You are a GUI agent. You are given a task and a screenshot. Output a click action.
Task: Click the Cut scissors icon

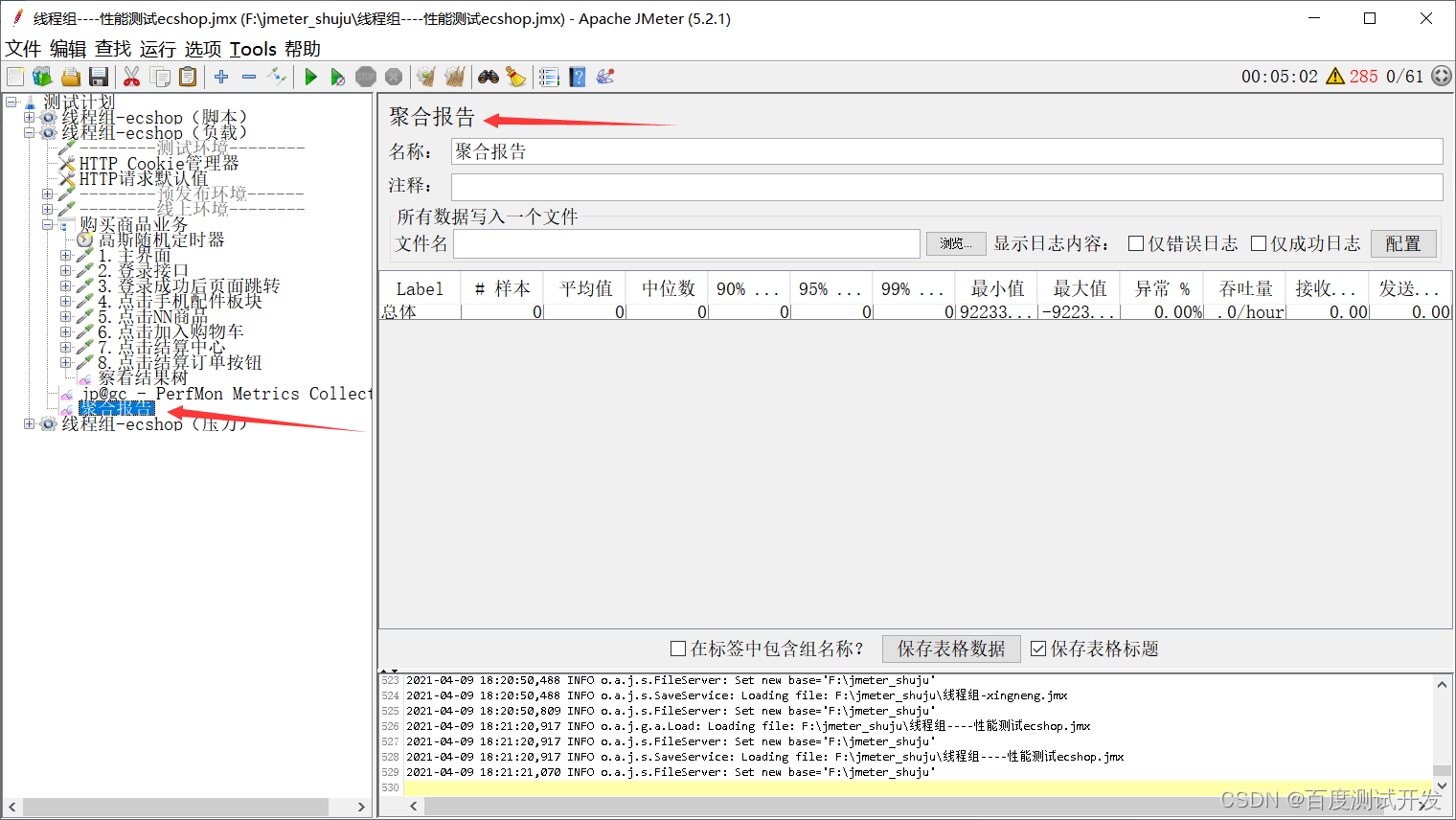pos(132,77)
